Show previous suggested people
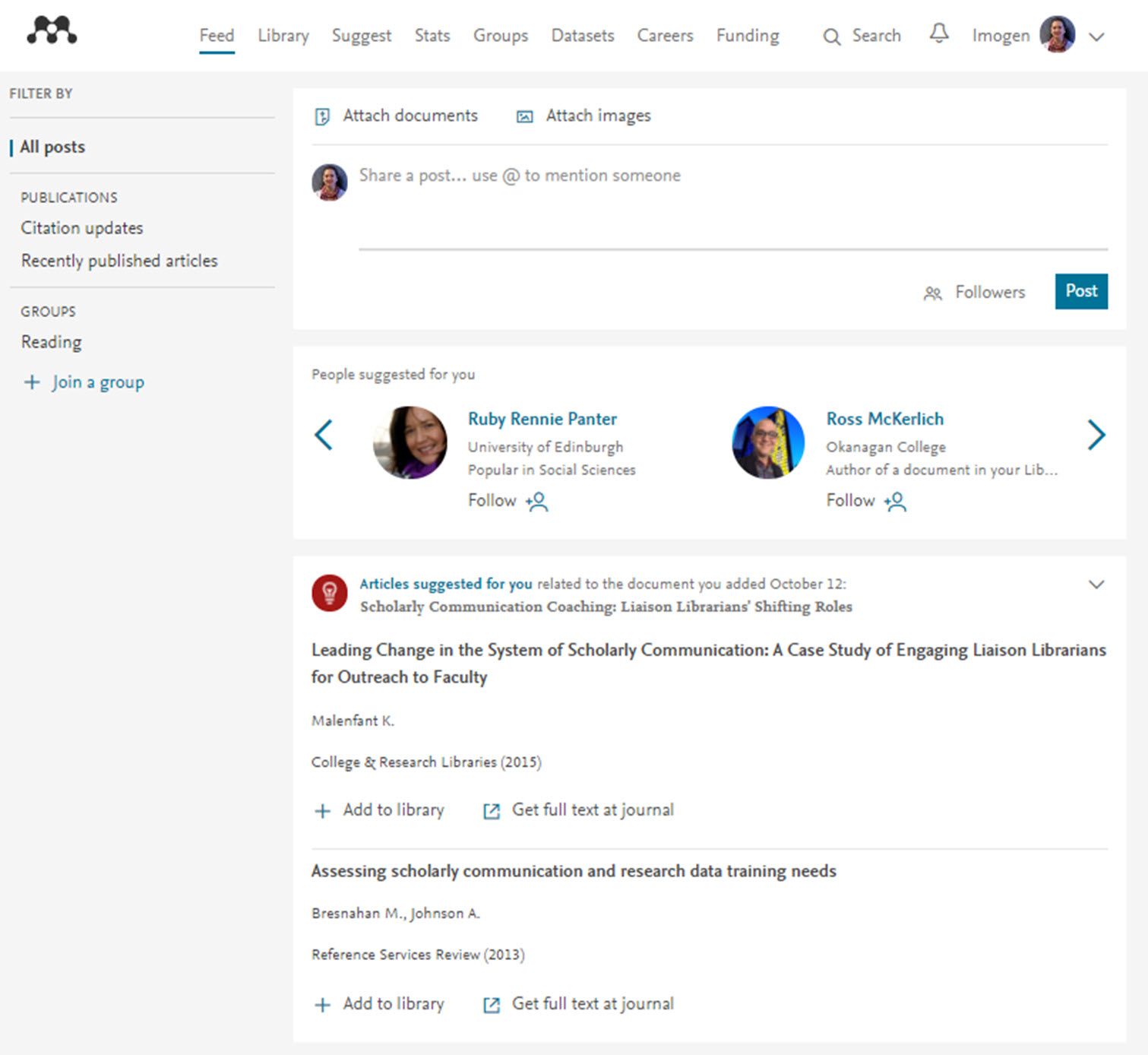 pos(324,436)
